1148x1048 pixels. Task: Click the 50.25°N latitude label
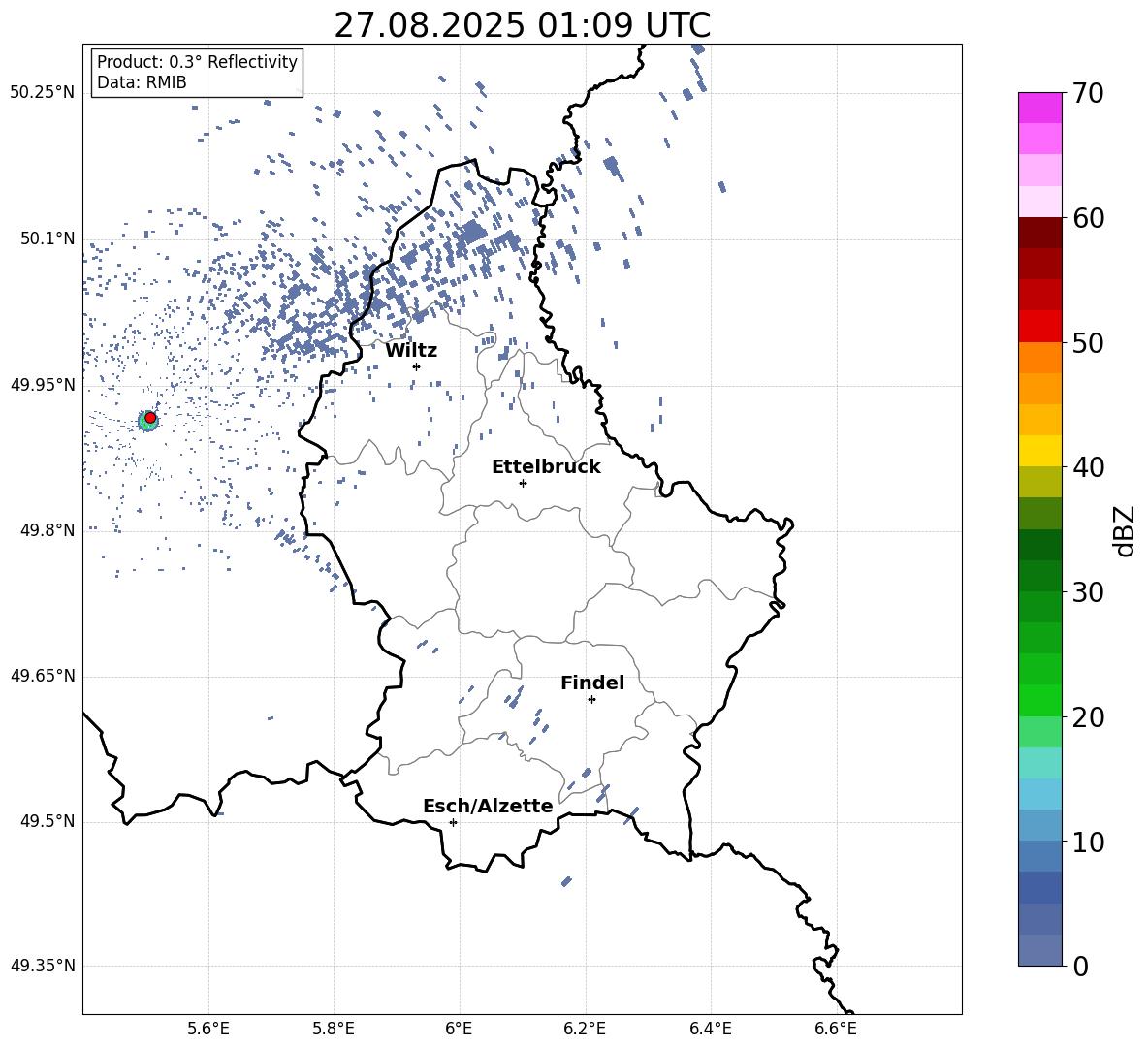(43, 93)
